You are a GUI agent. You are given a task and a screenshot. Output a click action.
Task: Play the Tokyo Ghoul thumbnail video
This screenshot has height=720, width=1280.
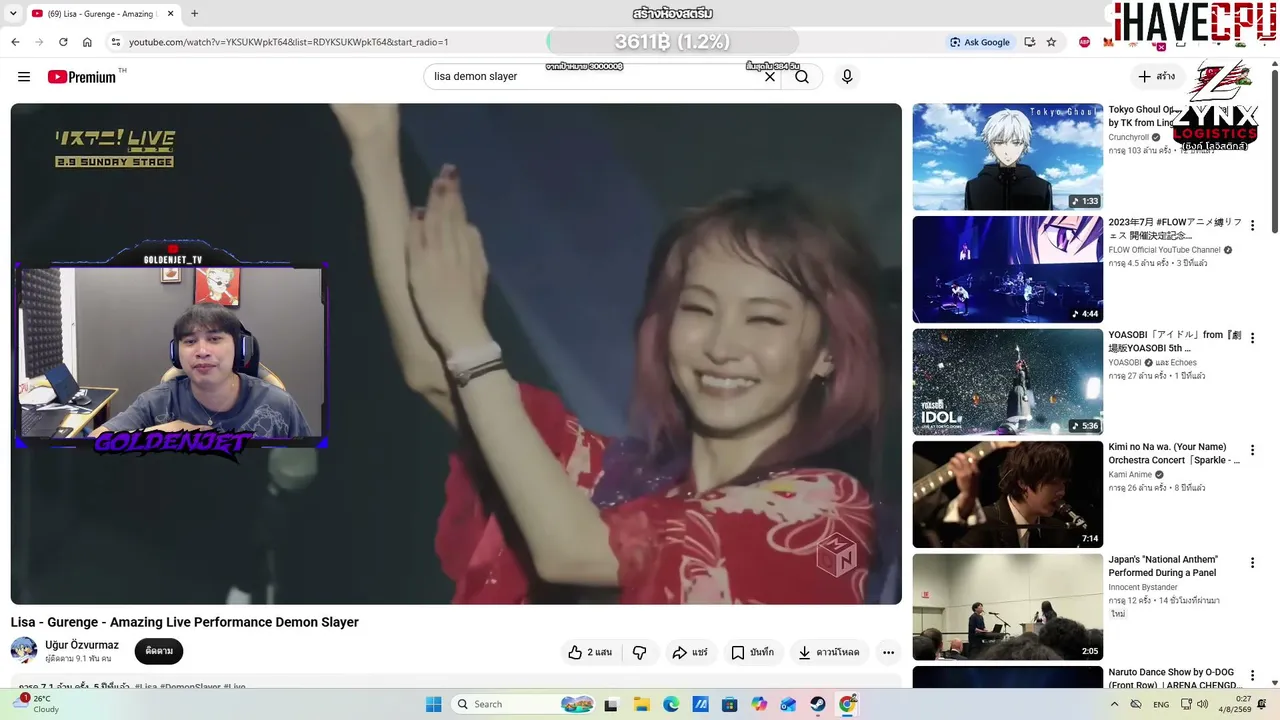[1008, 157]
